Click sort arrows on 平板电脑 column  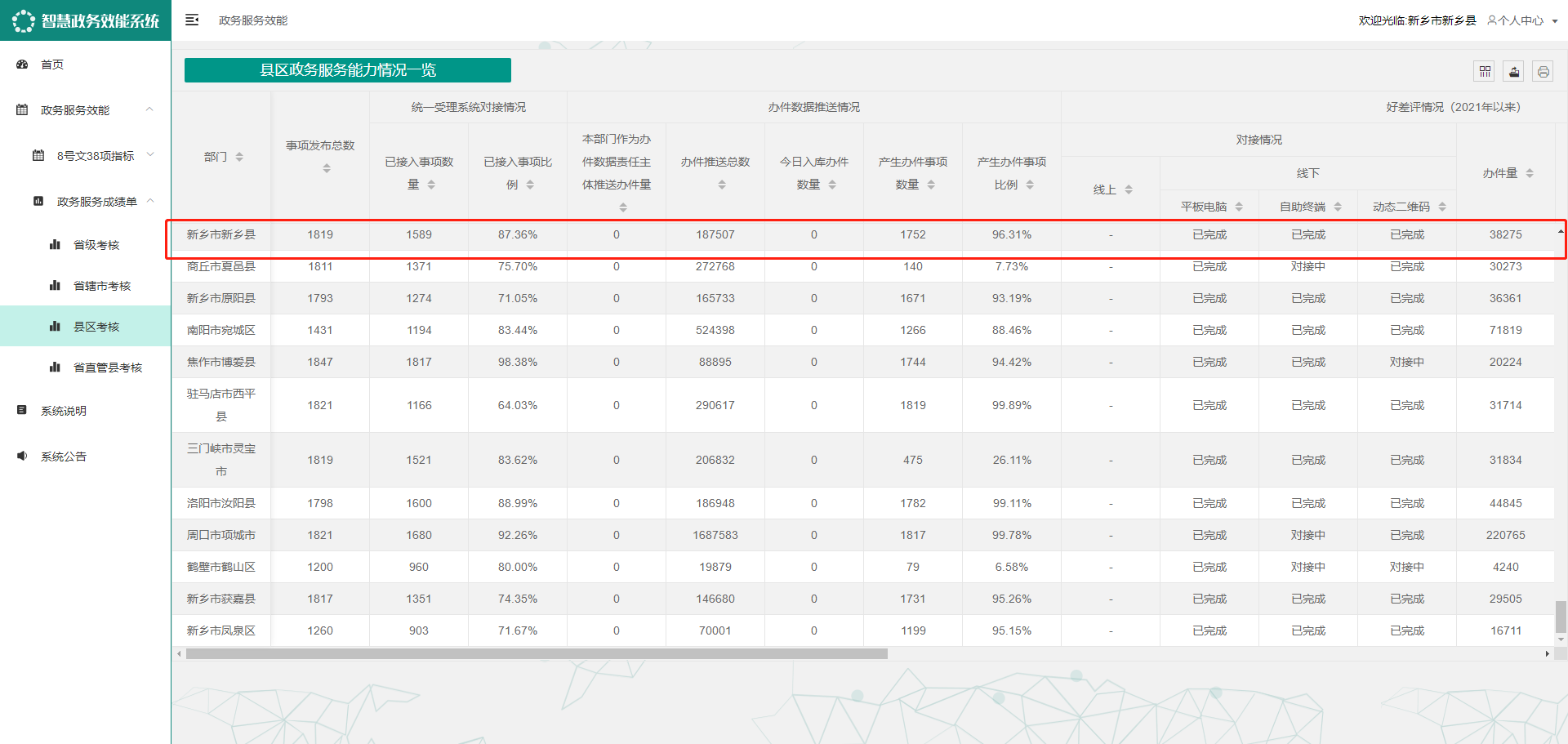tap(1239, 207)
